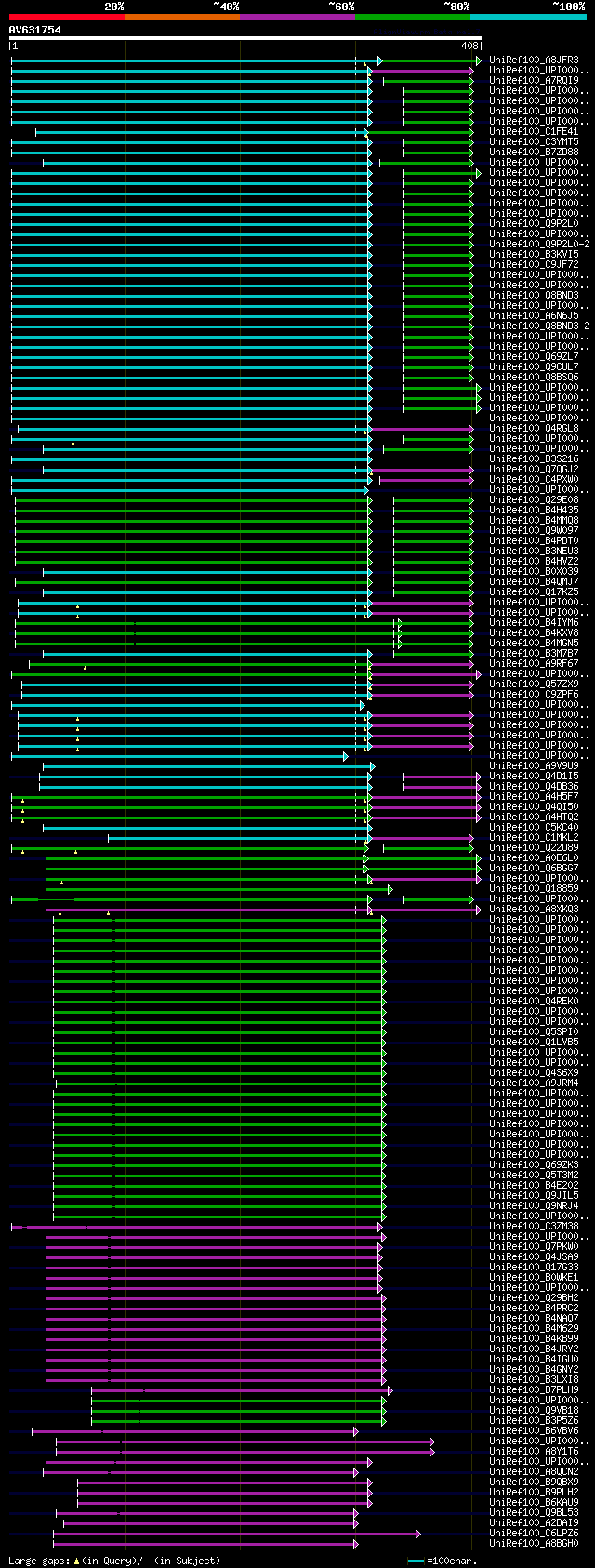Screen dimensions: 595x1568
Task: Select the UniRef100_Q7PKW0 label
Action: tap(534, 1247)
